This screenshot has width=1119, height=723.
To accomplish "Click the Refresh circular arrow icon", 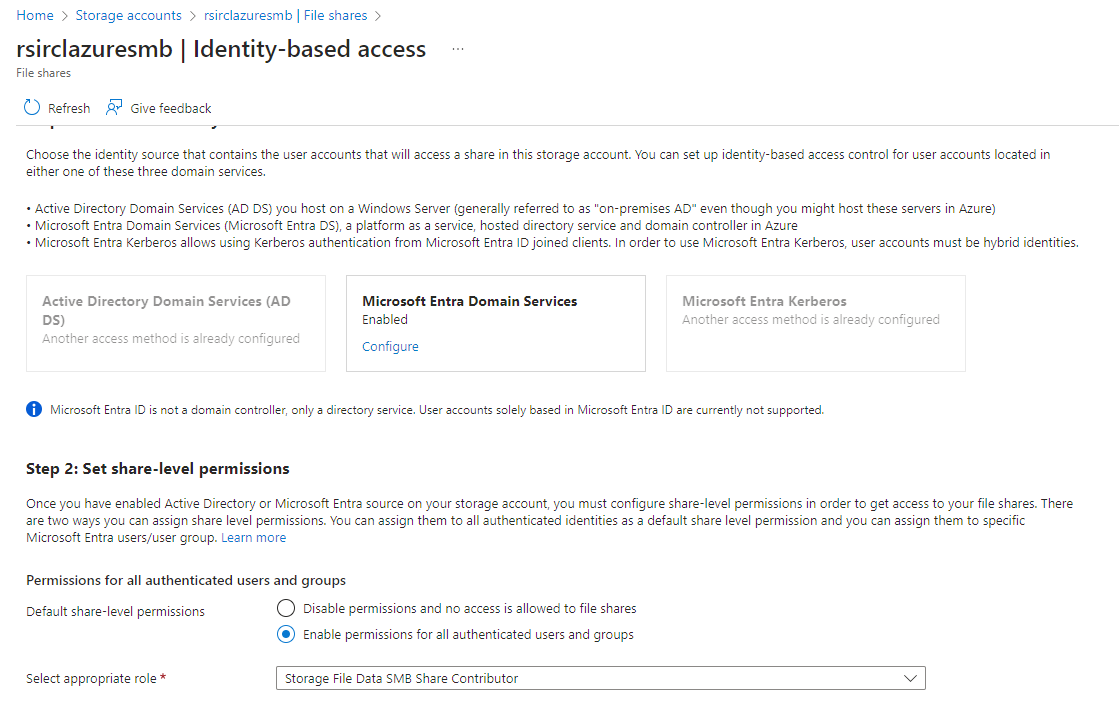I will [32, 108].
